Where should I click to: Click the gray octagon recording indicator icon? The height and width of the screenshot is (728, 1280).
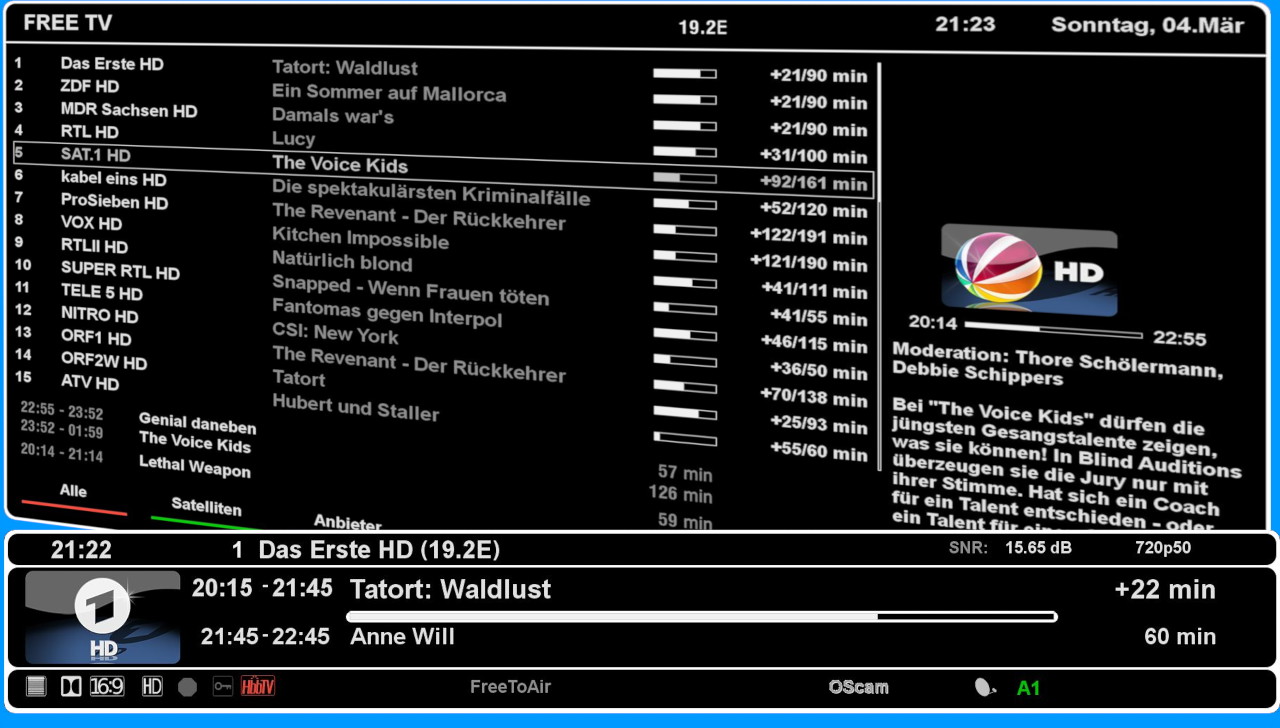[x=187, y=687]
